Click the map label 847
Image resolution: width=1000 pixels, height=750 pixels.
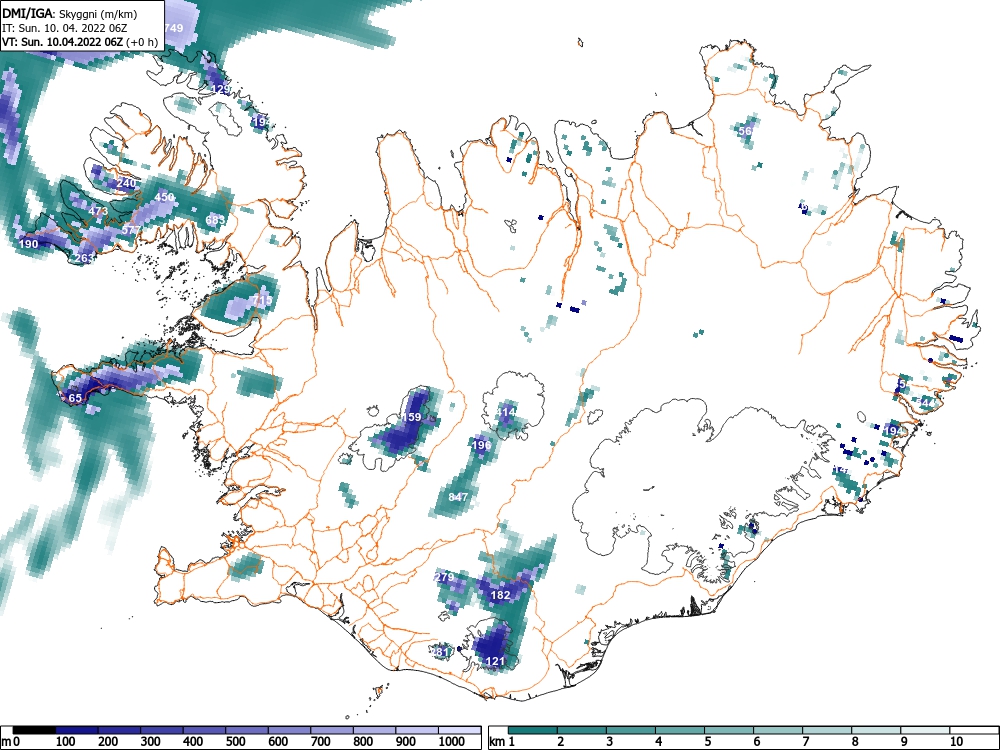coord(459,497)
